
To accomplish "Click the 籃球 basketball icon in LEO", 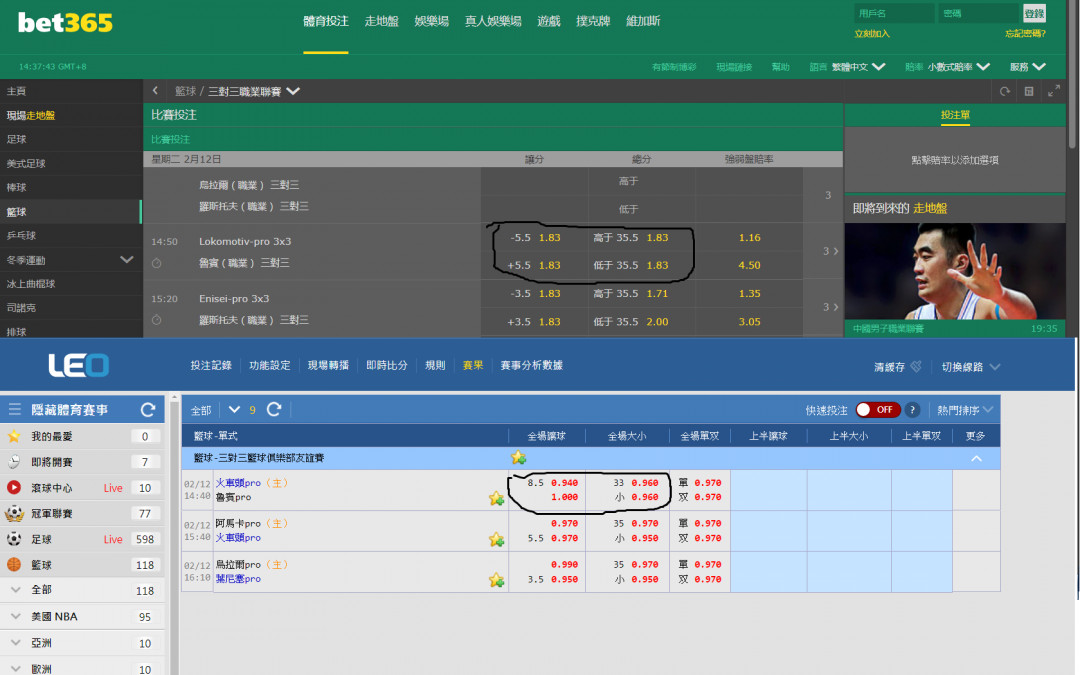I will [14, 564].
